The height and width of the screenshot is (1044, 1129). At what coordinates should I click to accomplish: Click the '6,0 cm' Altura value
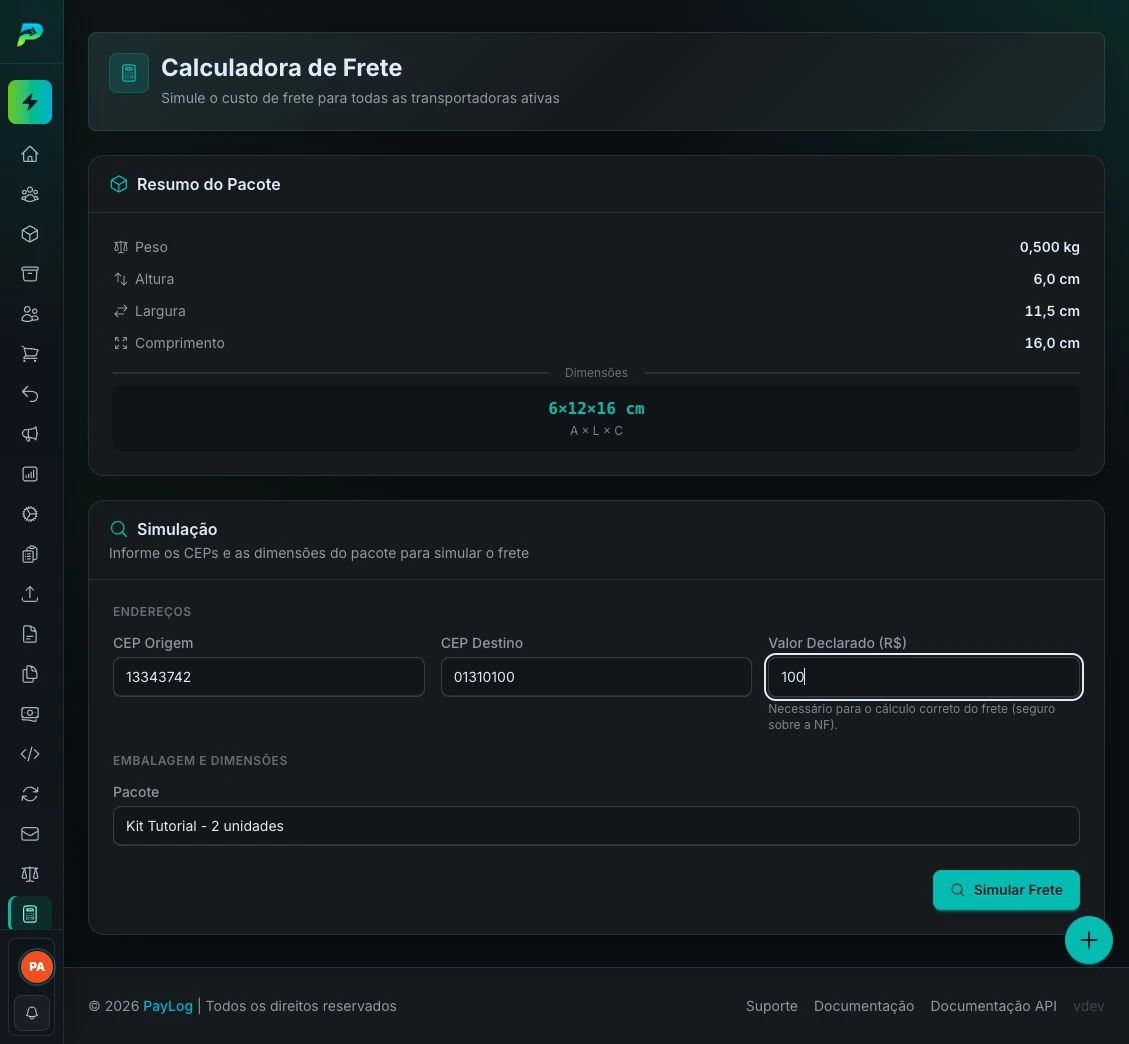coord(1056,279)
